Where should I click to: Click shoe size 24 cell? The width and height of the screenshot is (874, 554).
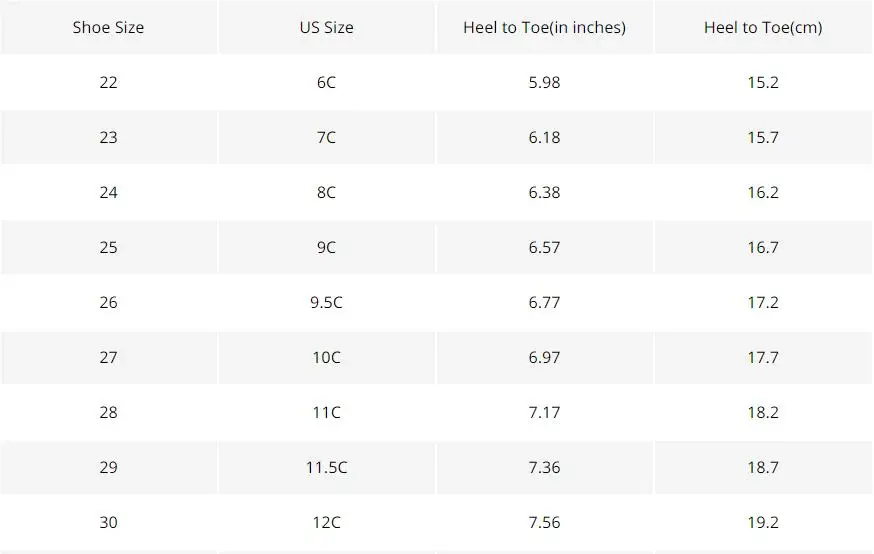click(x=109, y=192)
